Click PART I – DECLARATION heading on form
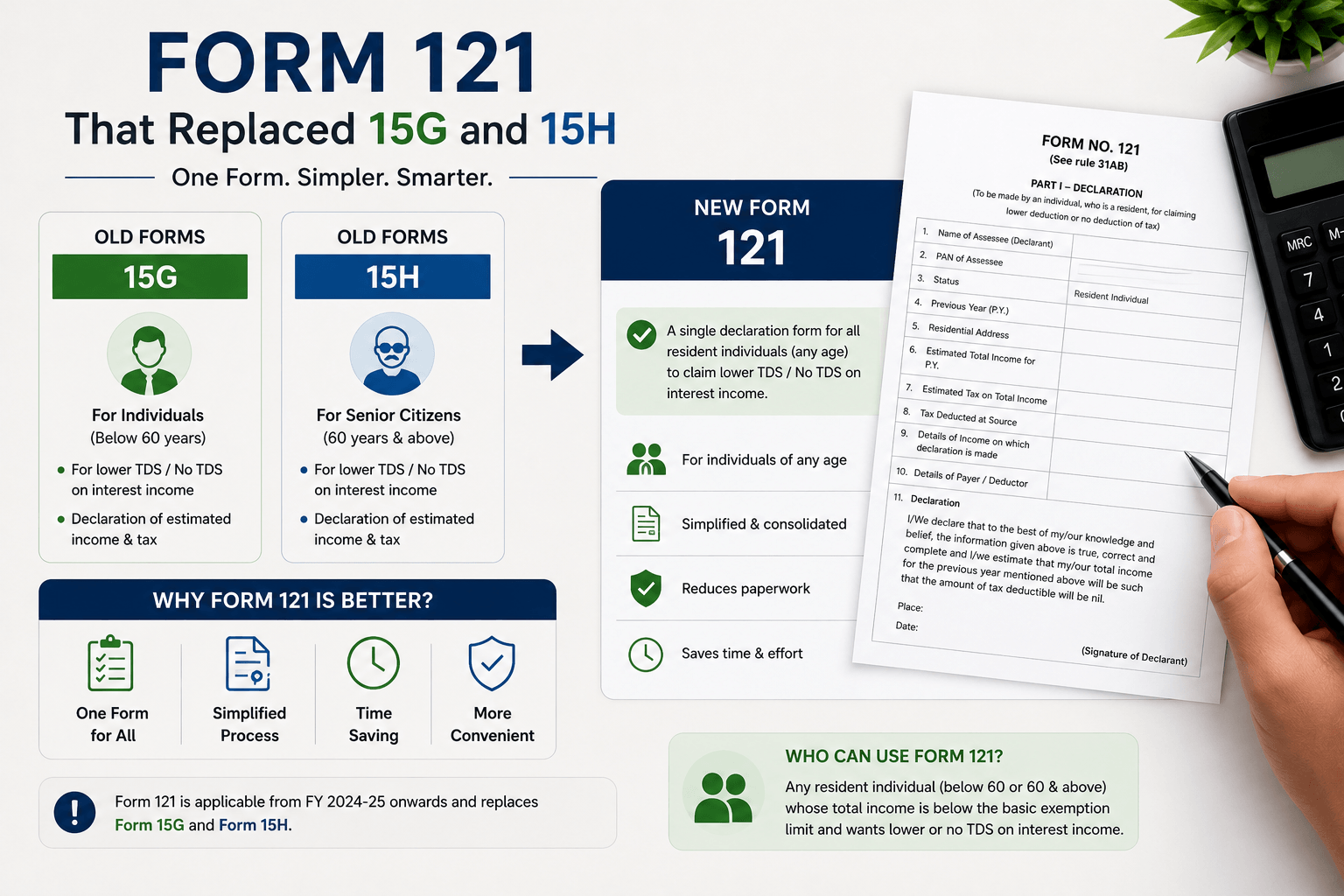1344x896 pixels. click(x=1086, y=188)
